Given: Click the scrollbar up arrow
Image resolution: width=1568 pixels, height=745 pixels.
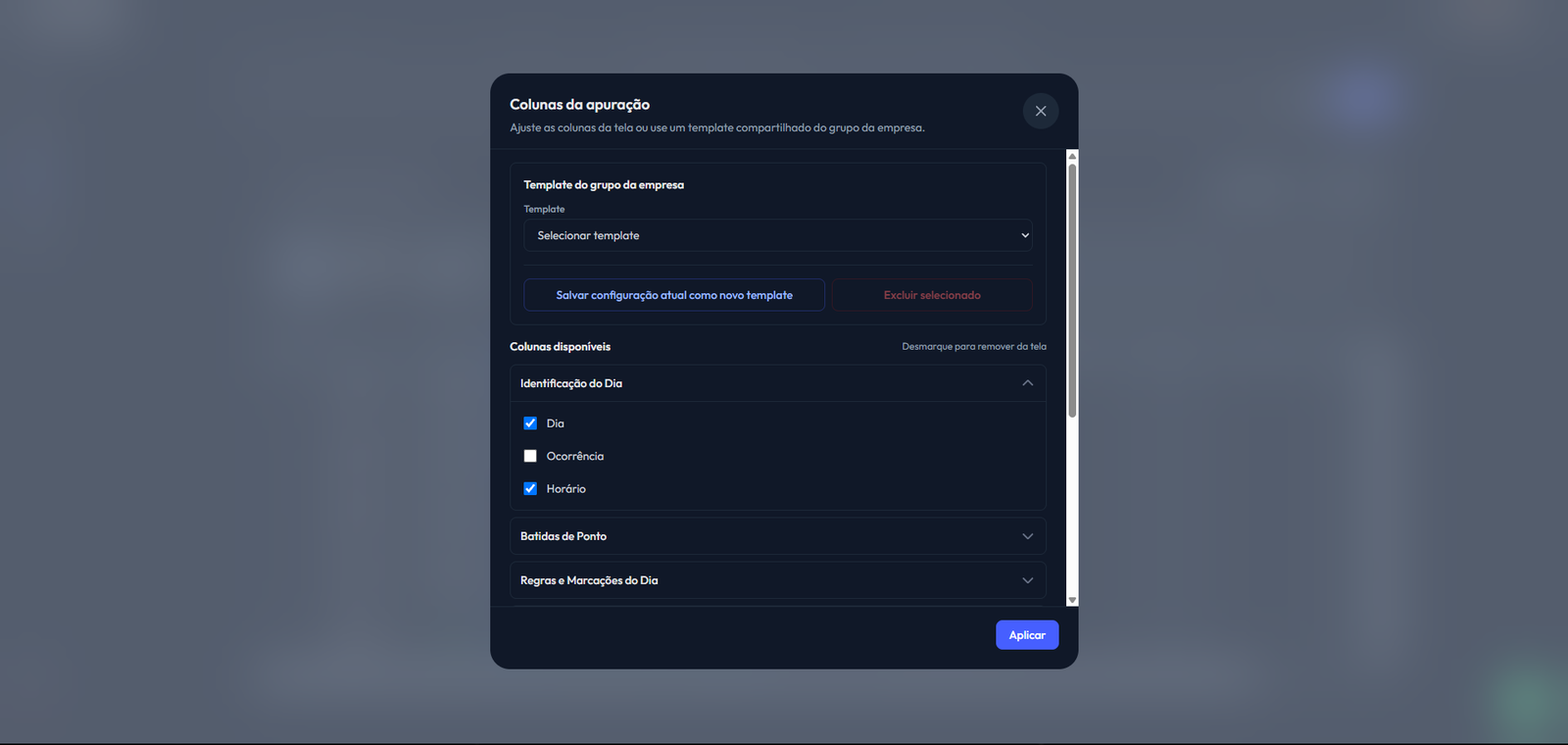Looking at the screenshot, I should click(1072, 156).
